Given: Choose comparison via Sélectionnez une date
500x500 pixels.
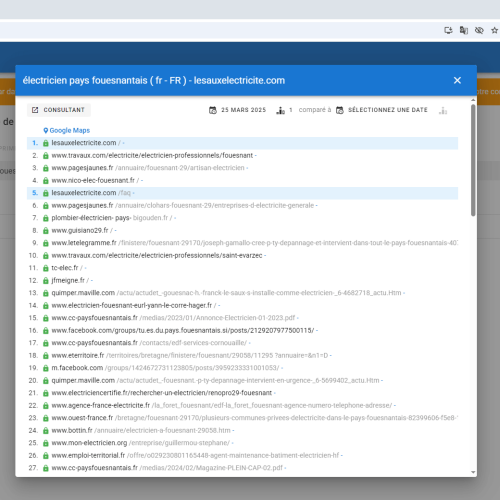Looking at the screenshot, I should [382, 110].
